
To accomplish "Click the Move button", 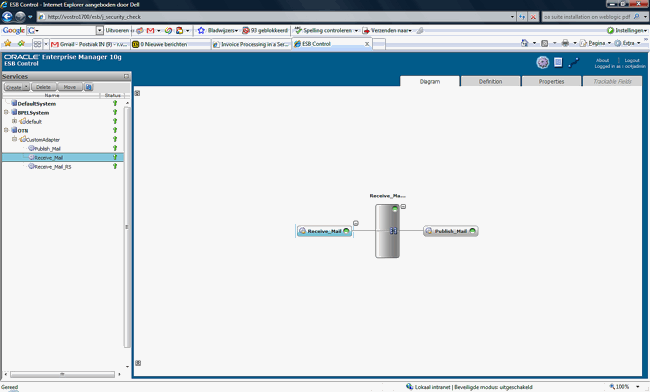I will click(x=70, y=87).
